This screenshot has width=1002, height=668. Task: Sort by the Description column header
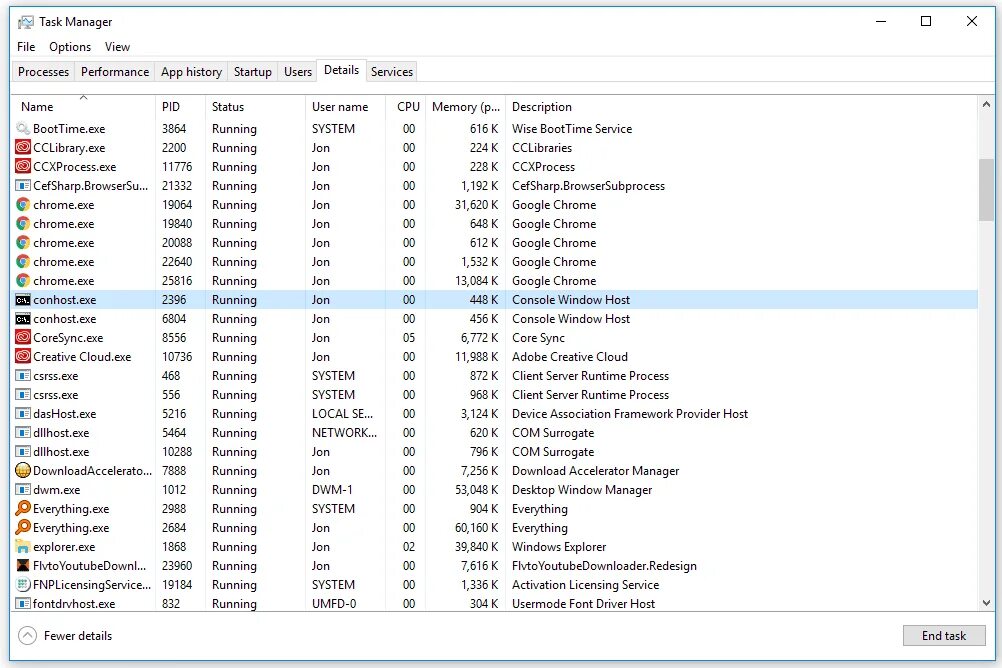click(741, 107)
